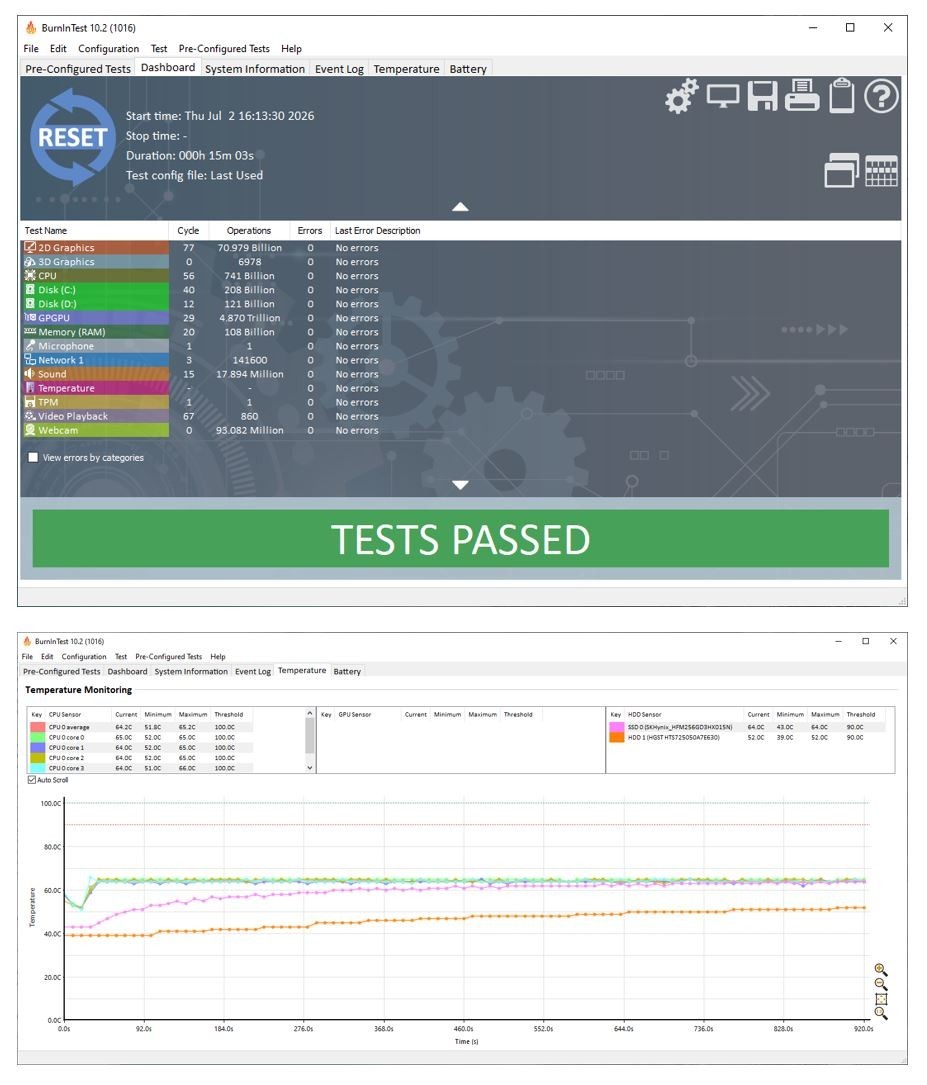Print report using the printer icon
Image resolution: width=927 pixels, height=1085 pixels.
pyautogui.click(x=802, y=95)
